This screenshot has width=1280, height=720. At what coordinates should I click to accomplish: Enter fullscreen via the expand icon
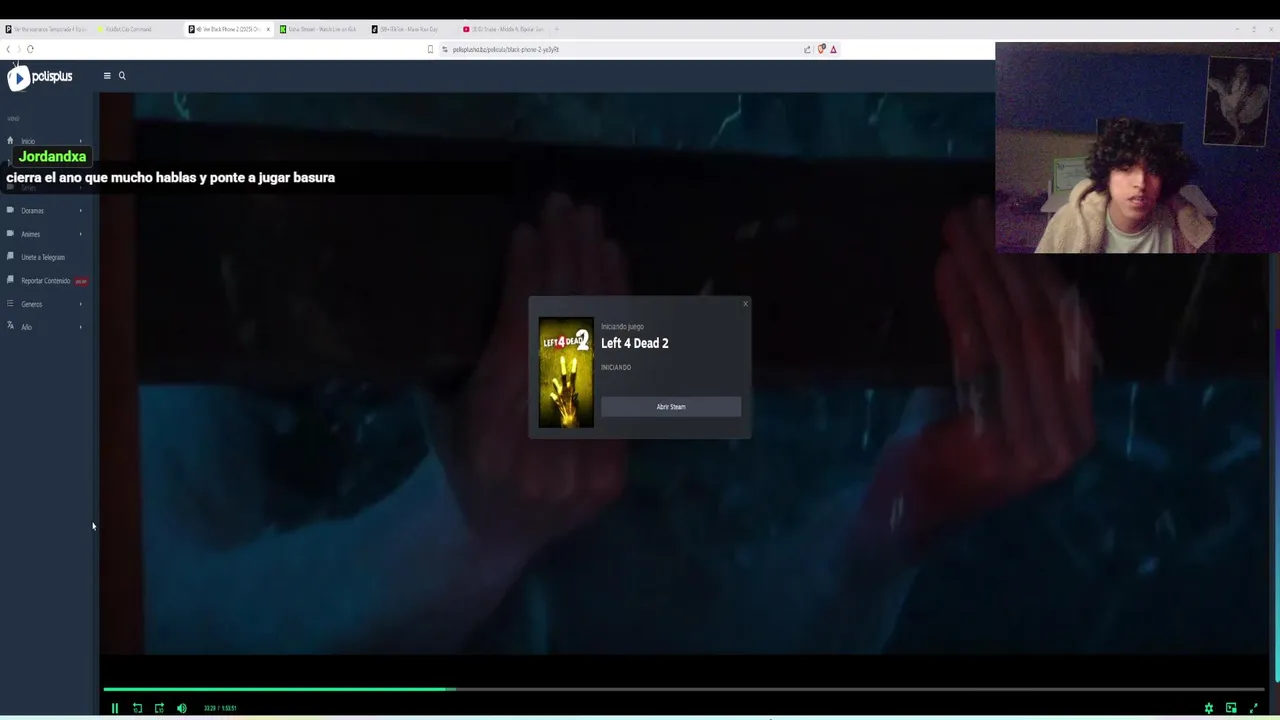click(1254, 708)
